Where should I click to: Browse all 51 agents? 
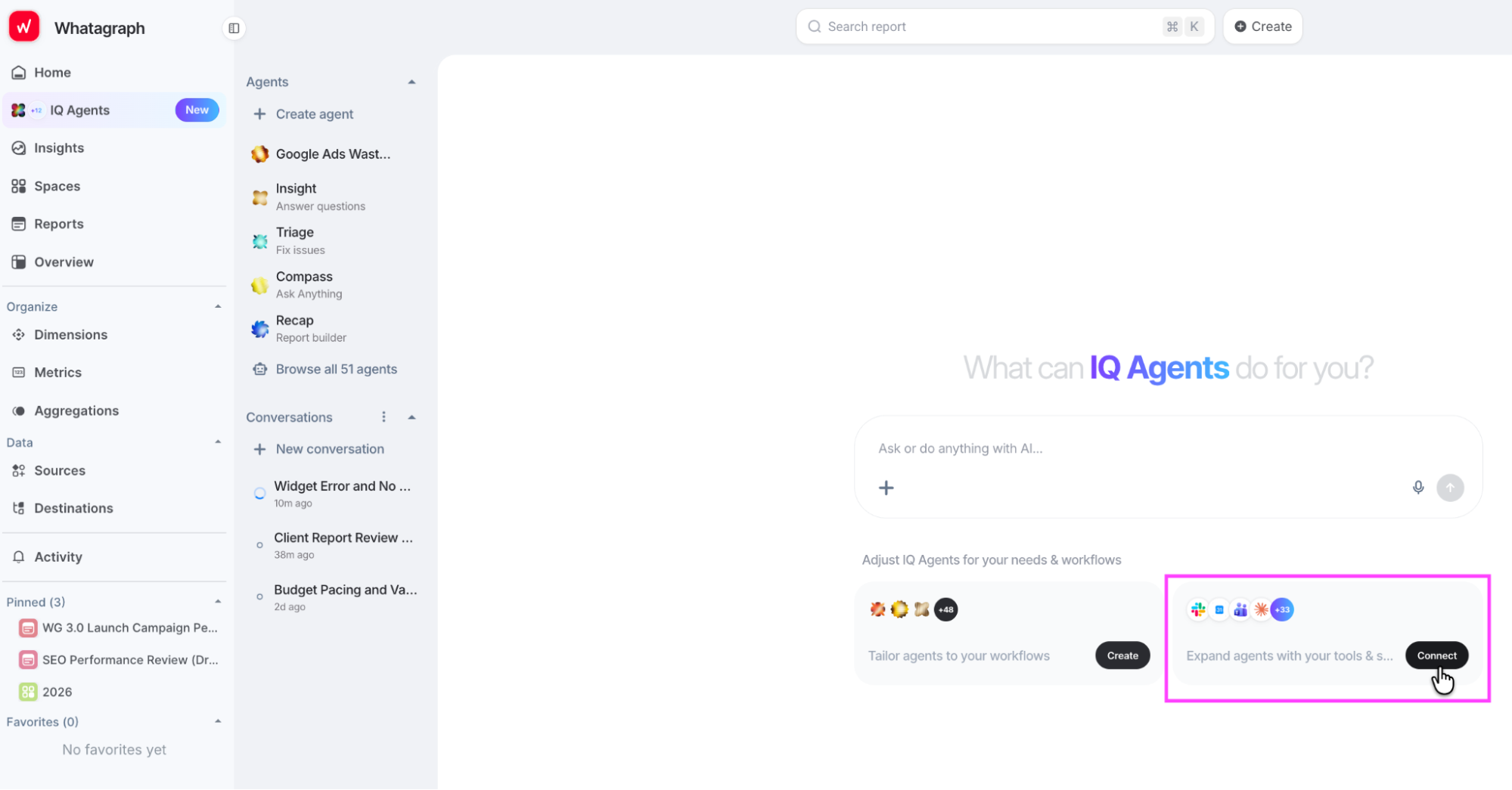click(325, 369)
